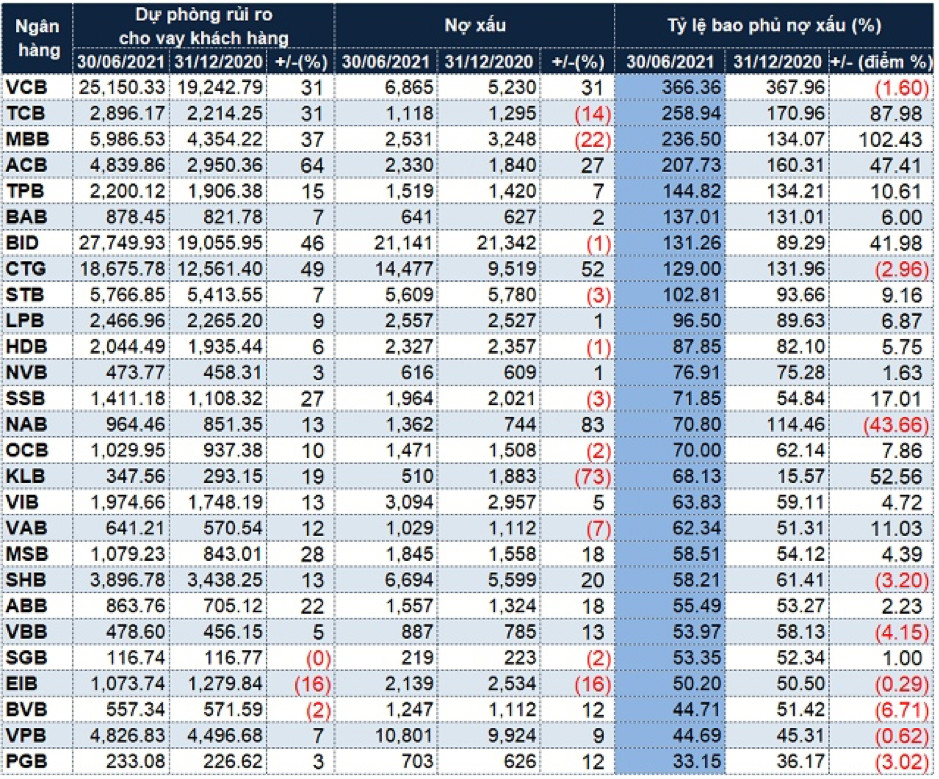Screen dimensions: 939x779
Task: Click the TCB row label
Action: (x=25, y=114)
